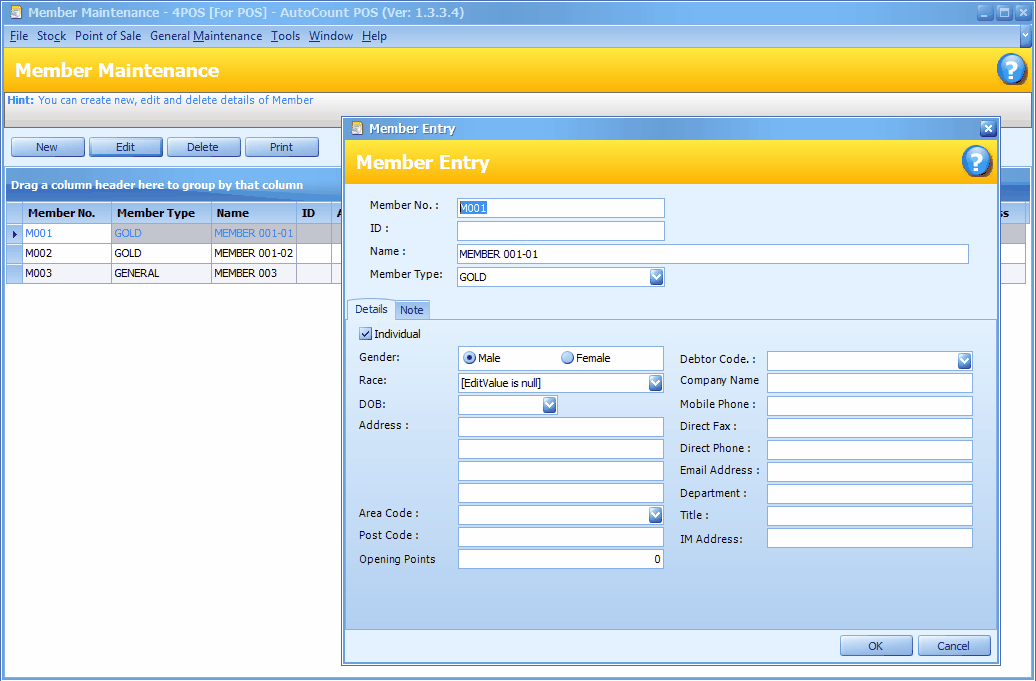Click the New button in Member Maintenance
Screen dimensions: 1036x681
point(48,147)
